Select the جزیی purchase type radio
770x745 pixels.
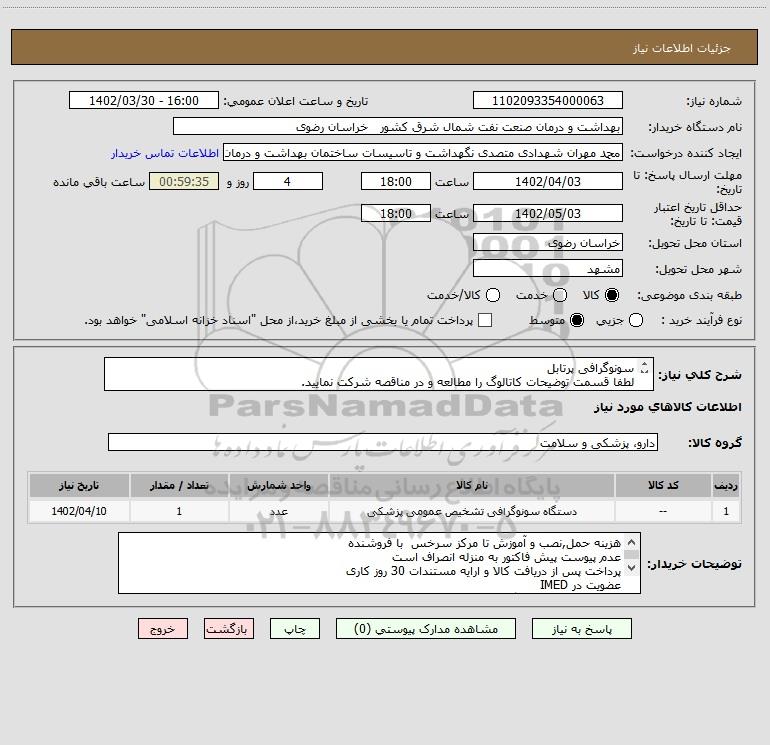click(x=636, y=320)
